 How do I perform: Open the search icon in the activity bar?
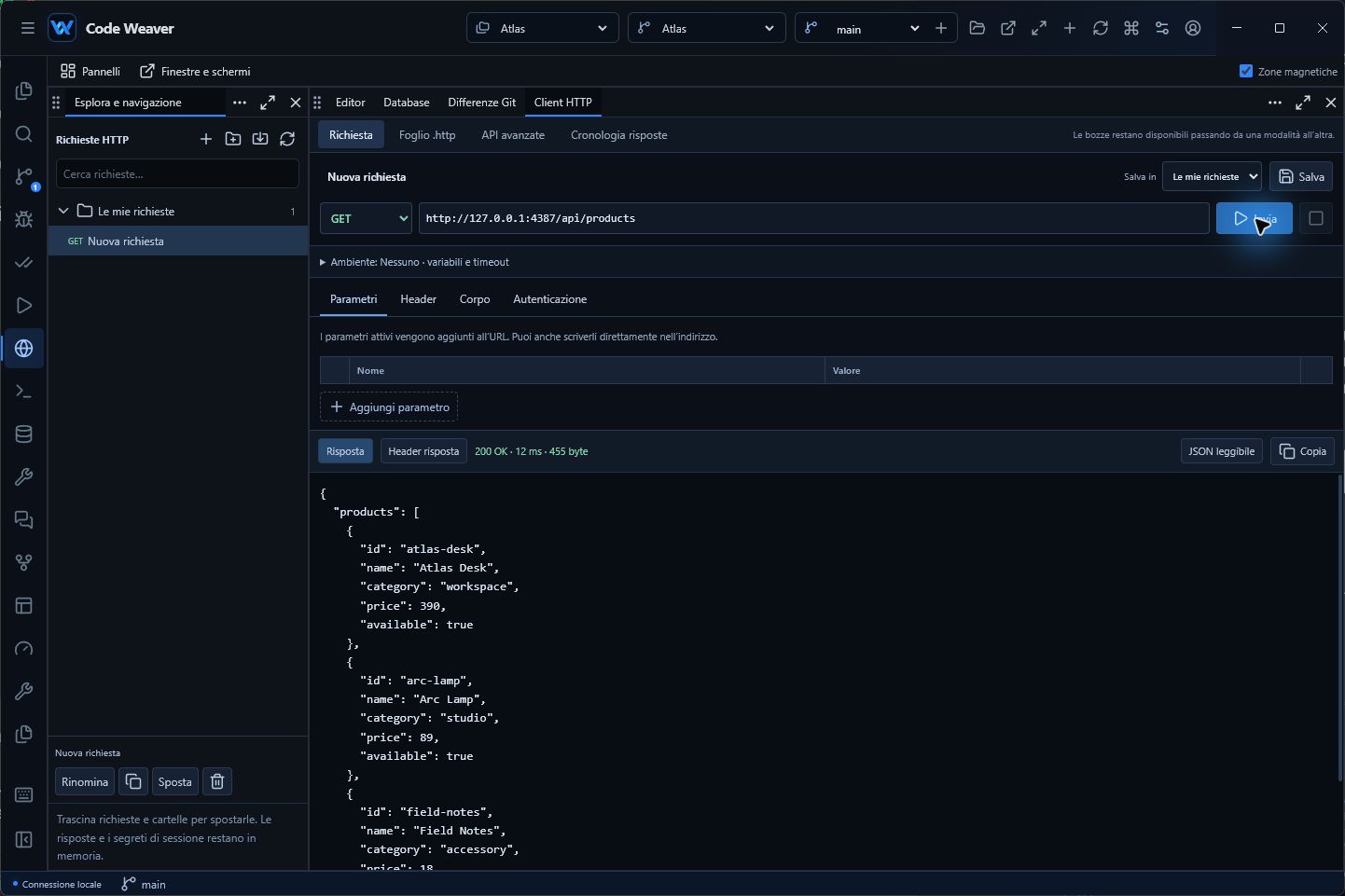tap(24, 134)
